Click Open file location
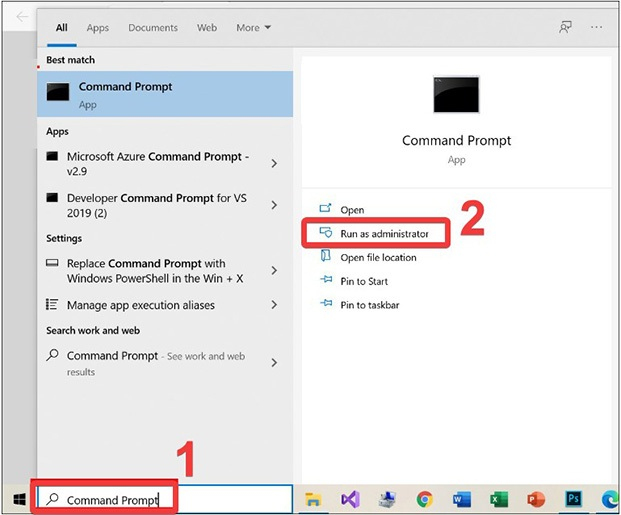 pyautogui.click(x=378, y=257)
